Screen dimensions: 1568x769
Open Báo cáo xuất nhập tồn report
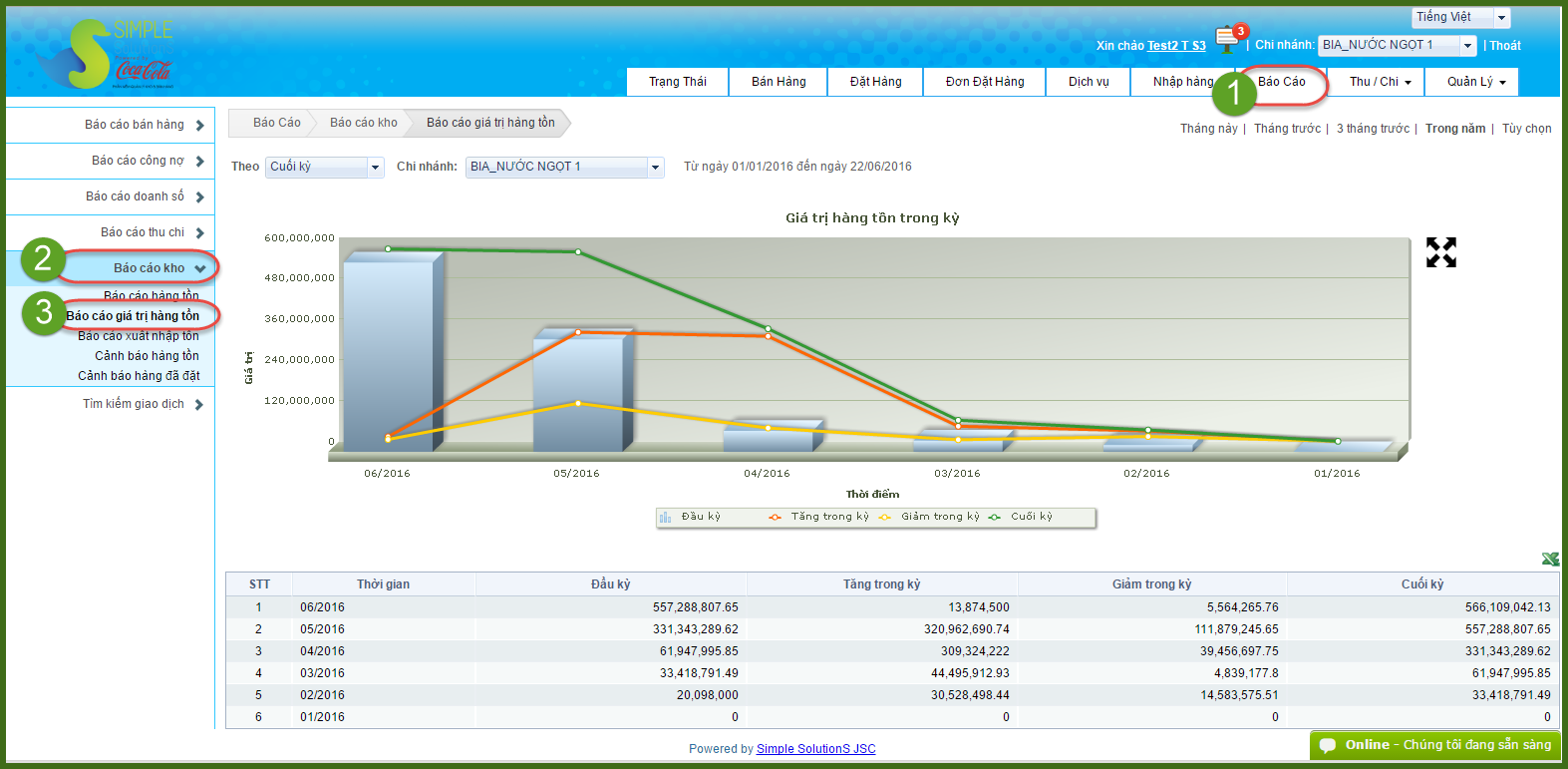[x=139, y=336]
